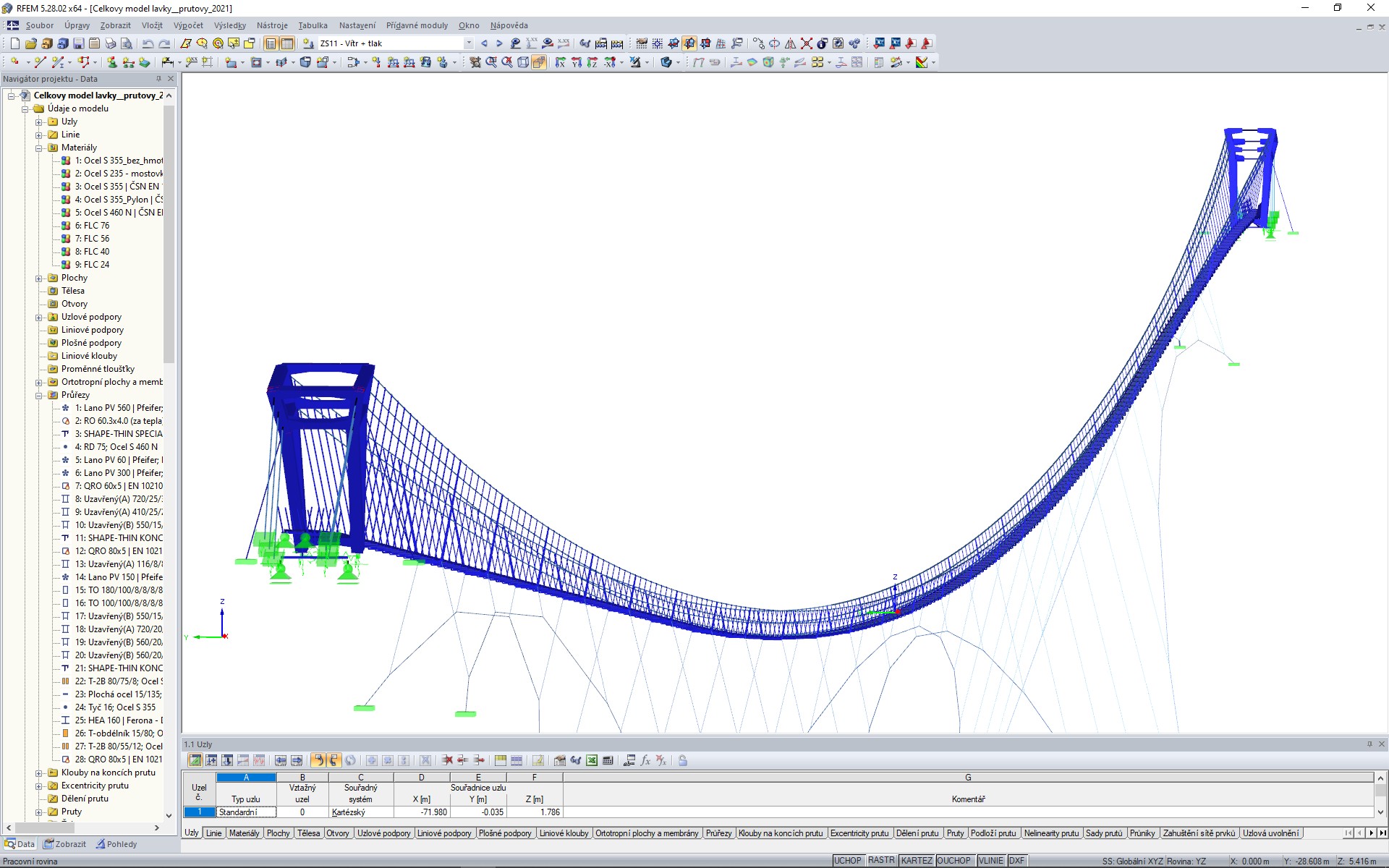This screenshot has width=1389, height=868.
Task: Switch to the Průřezy table tab
Action: click(x=718, y=833)
